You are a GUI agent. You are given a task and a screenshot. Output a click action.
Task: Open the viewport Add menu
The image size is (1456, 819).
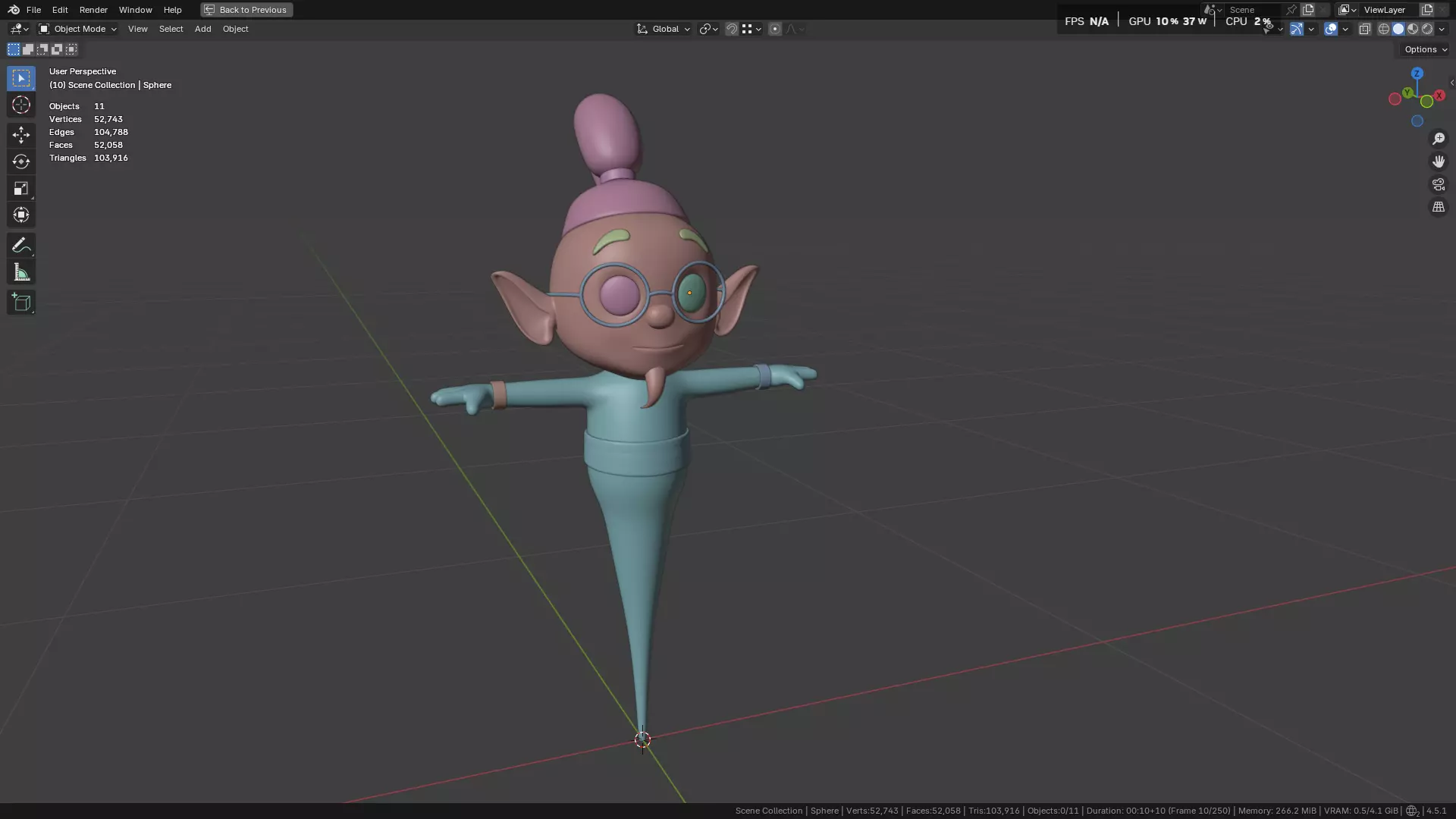click(x=202, y=29)
